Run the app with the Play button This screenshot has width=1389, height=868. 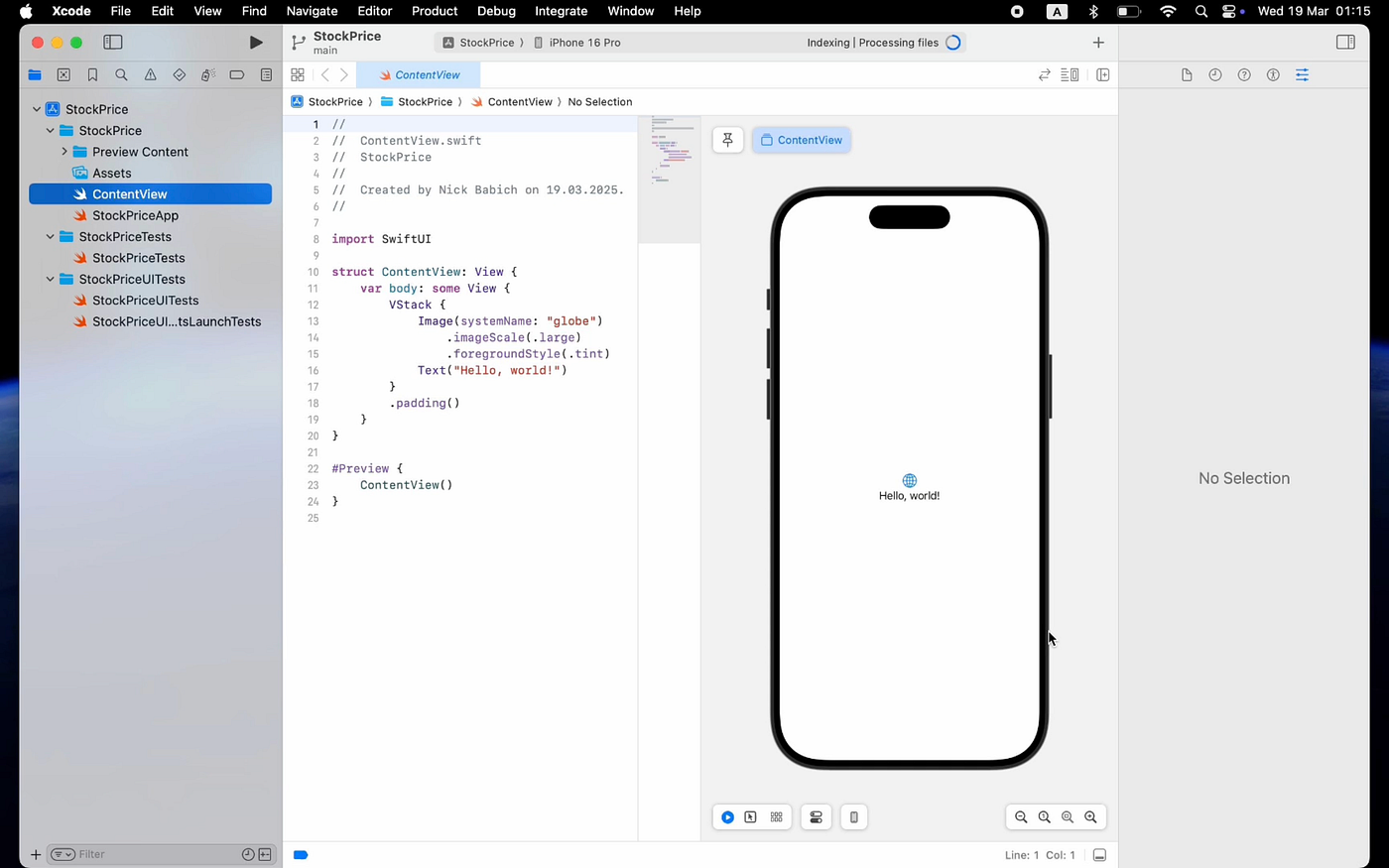tap(256, 43)
